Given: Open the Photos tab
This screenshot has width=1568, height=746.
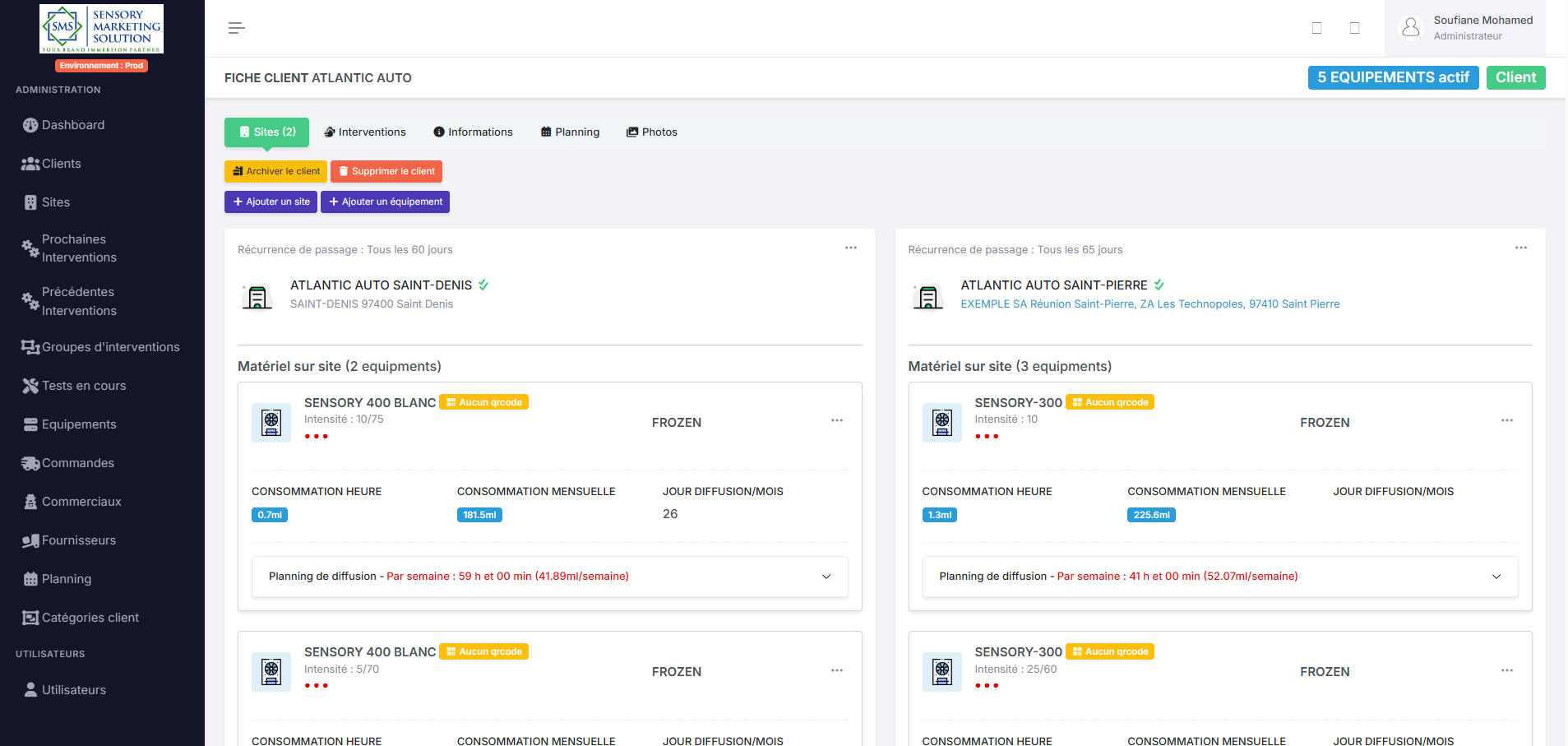Looking at the screenshot, I should tap(652, 132).
